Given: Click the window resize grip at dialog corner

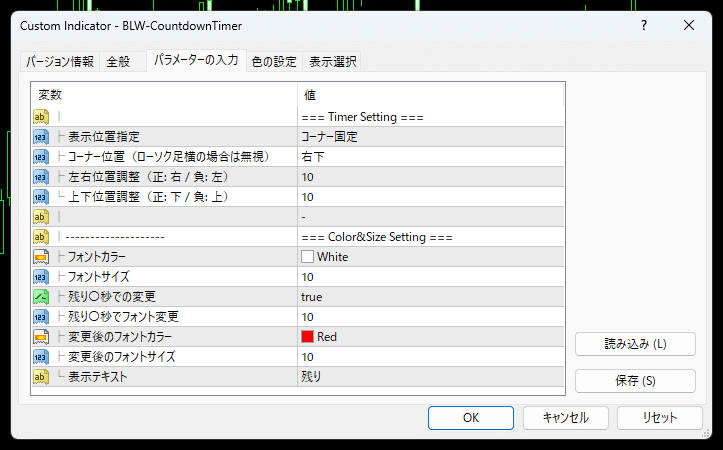Looking at the screenshot, I should 706,433.
